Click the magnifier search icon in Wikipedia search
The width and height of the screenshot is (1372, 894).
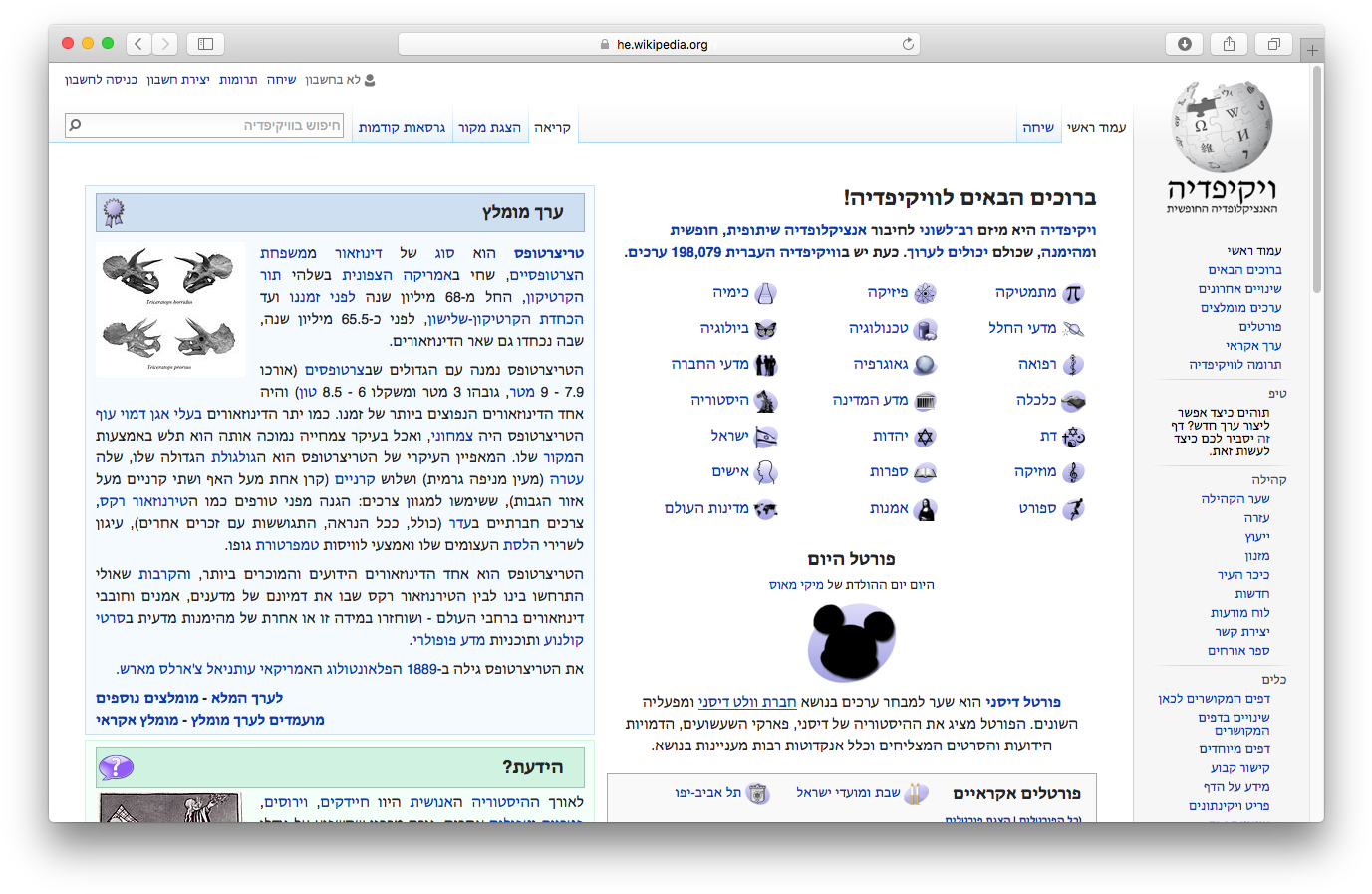tap(75, 125)
